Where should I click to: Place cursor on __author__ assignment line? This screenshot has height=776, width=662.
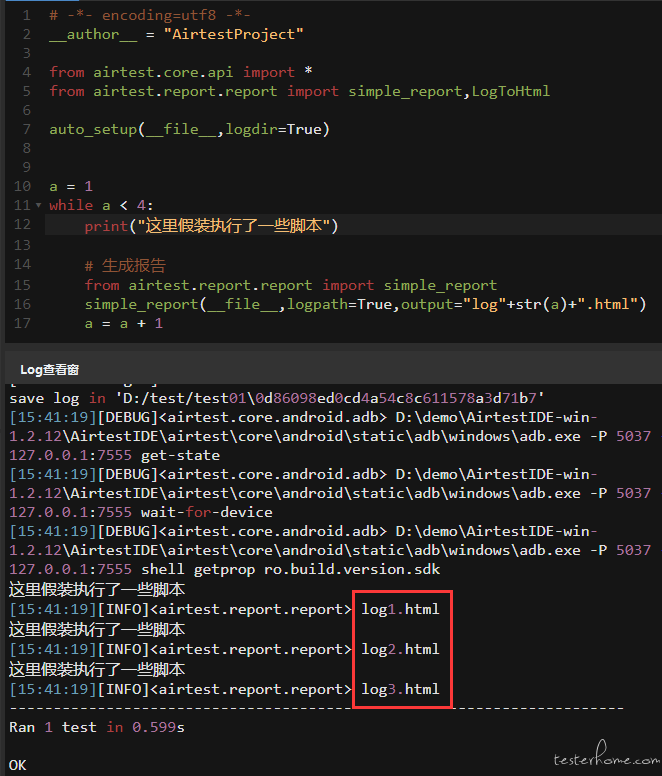[x=176, y=35]
